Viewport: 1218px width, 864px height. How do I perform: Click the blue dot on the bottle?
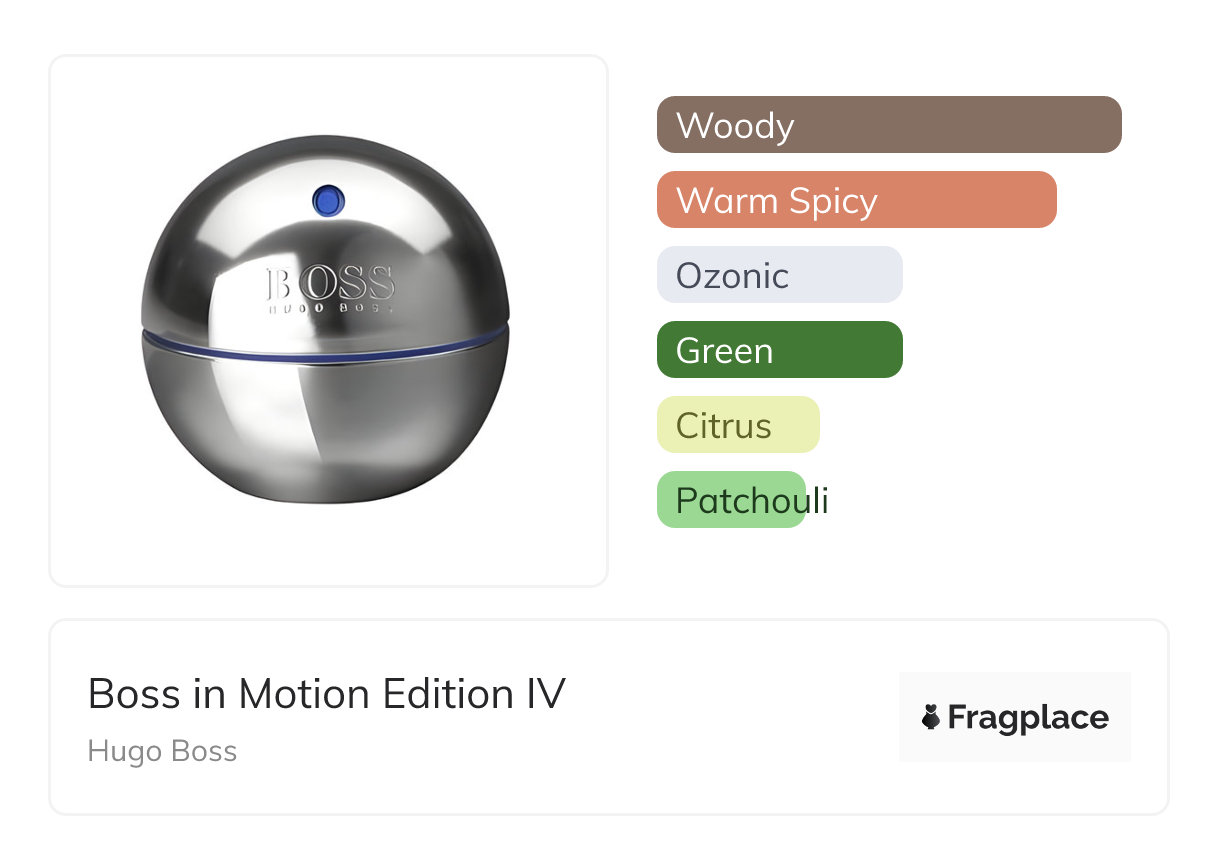point(327,201)
